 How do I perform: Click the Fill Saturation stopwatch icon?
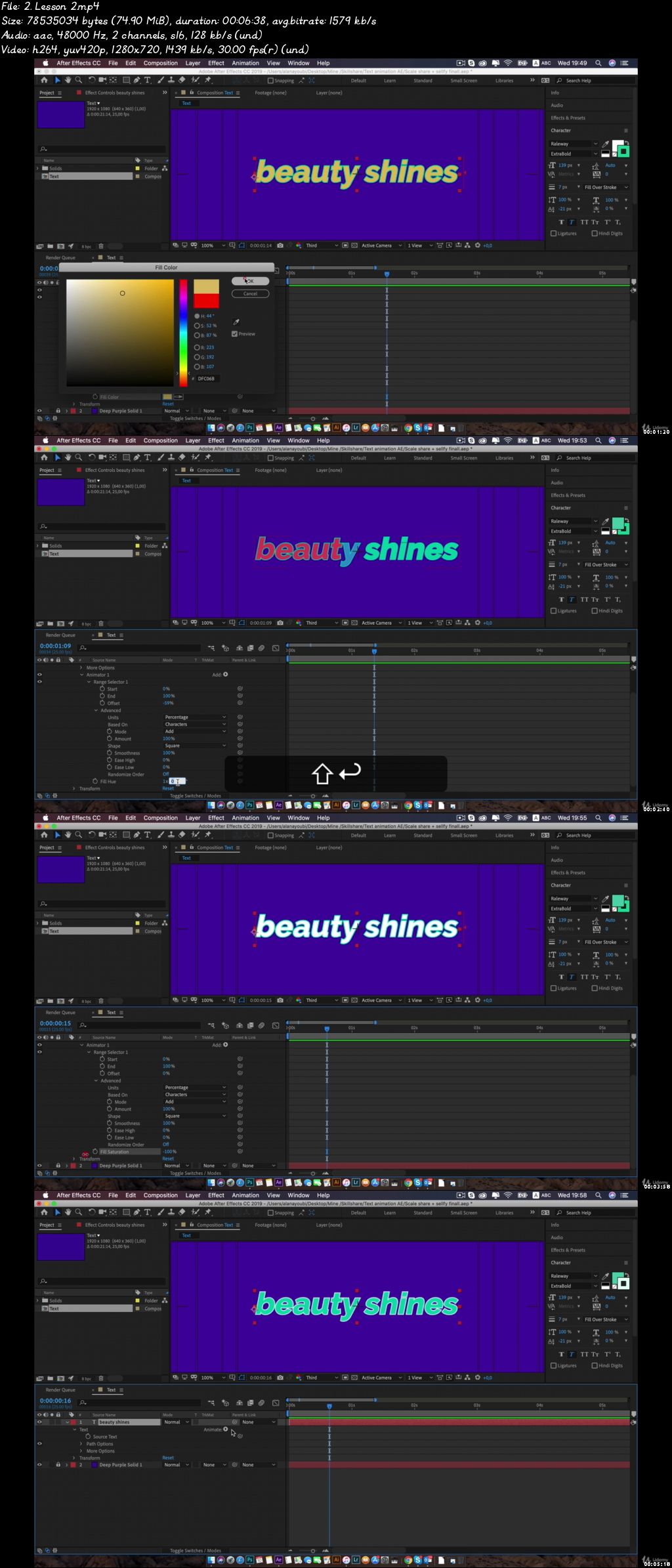pos(95,1151)
